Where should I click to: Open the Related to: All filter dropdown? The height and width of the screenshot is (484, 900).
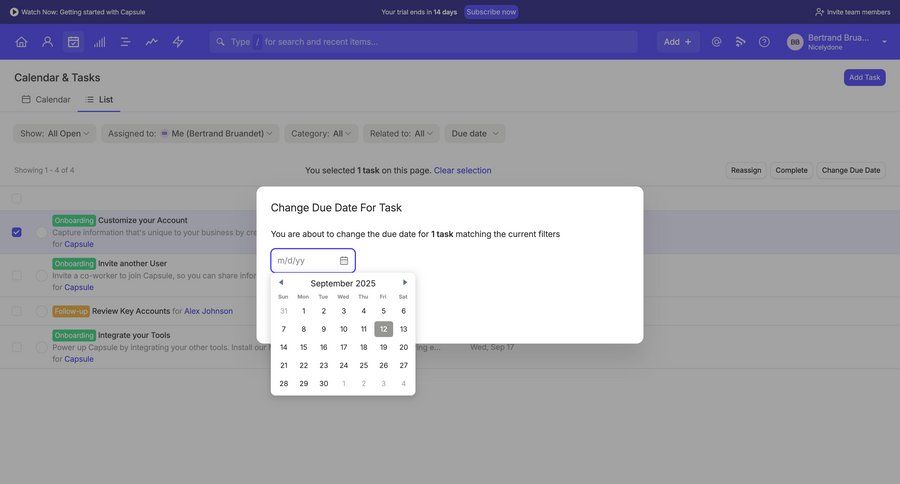401,133
